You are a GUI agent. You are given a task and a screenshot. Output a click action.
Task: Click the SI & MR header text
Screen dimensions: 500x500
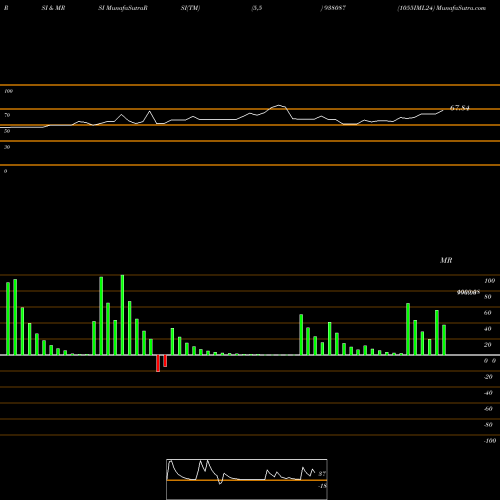coord(53,8)
